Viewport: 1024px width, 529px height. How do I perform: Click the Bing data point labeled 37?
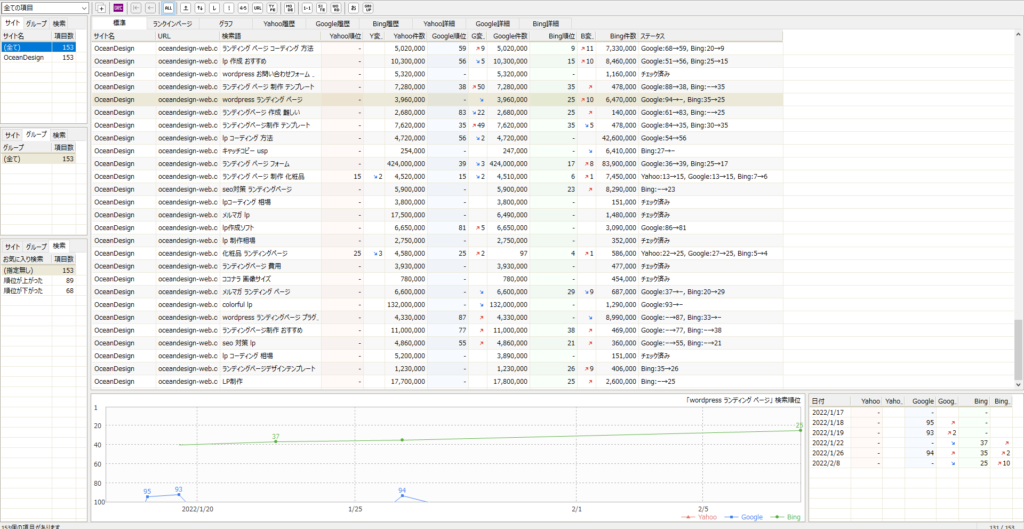coord(276,441)
